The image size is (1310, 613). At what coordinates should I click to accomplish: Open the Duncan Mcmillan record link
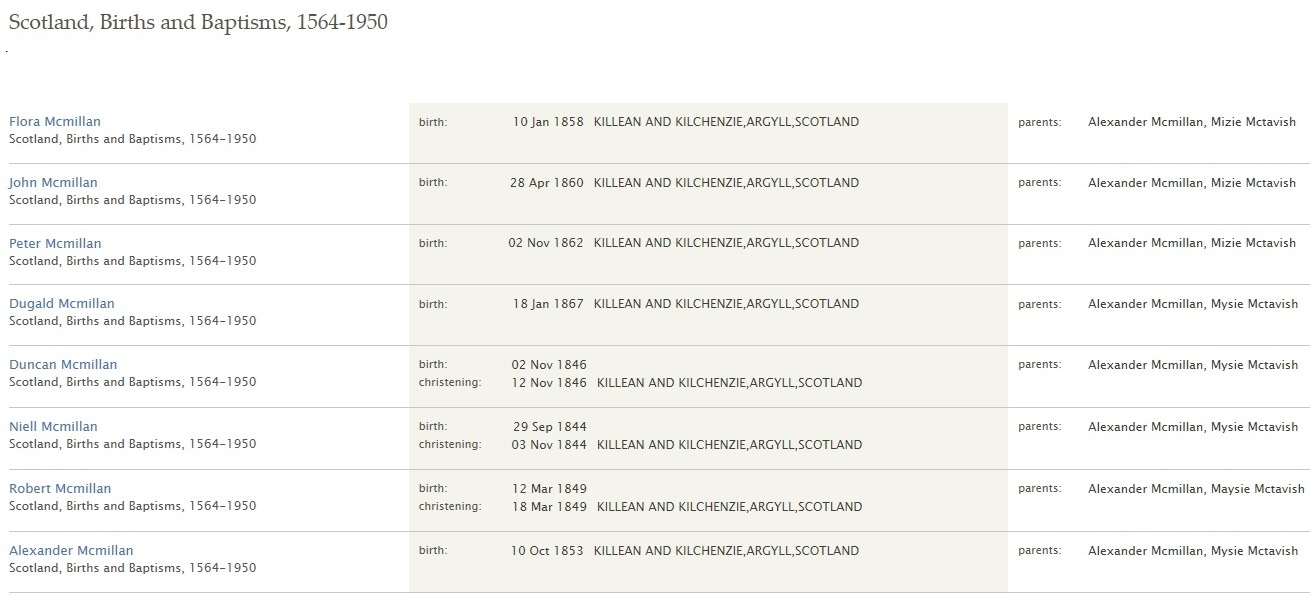click(63, 365)
